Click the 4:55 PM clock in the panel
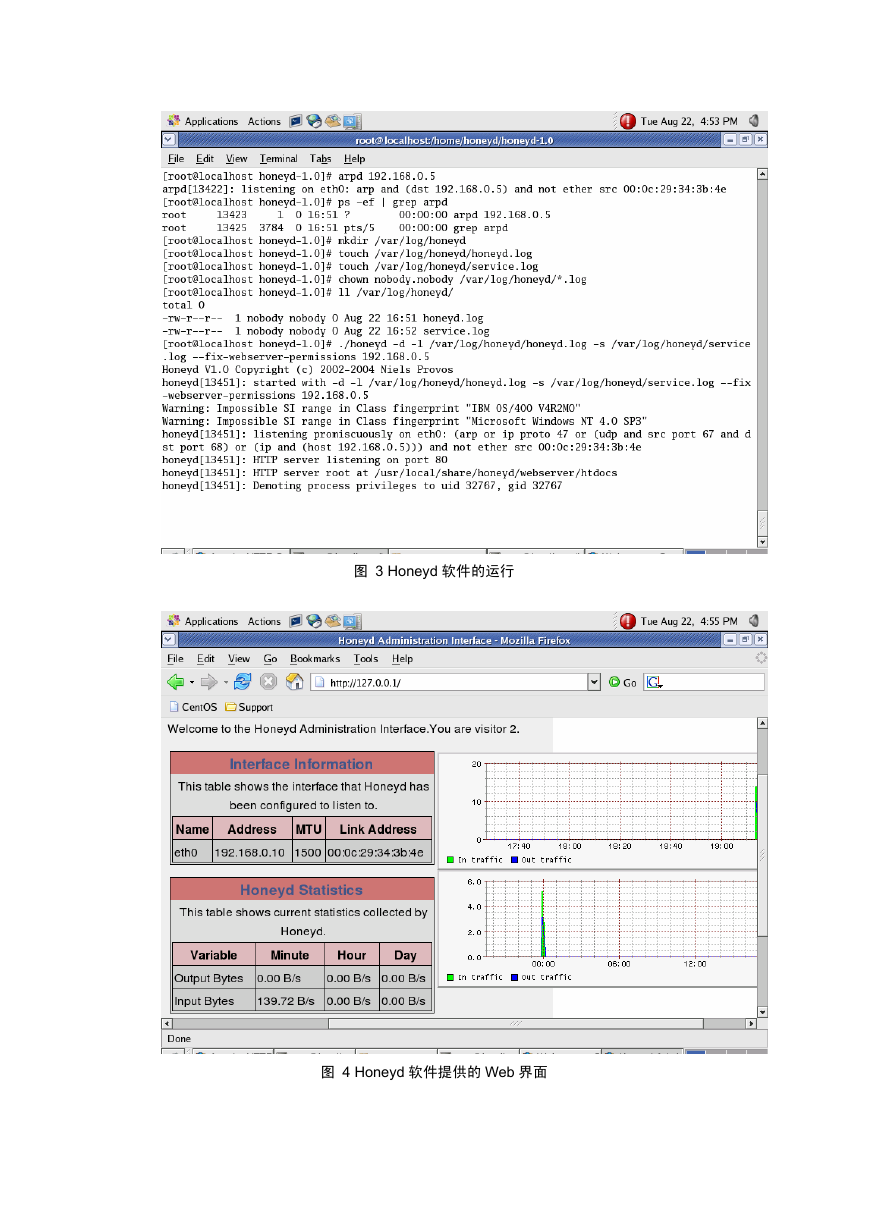The width and height of the screenshot is (869, 1228). point(689,621)
